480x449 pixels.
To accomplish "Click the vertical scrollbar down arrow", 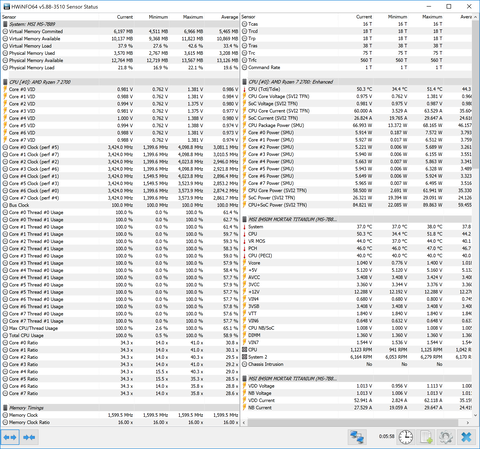I will click(475, 415).
